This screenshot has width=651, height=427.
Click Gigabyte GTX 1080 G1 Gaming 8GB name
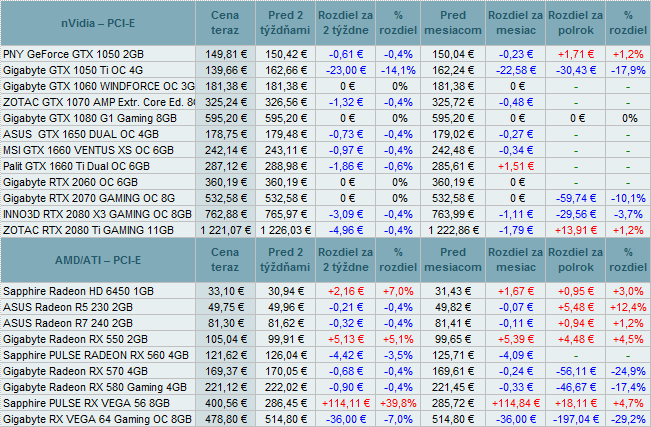pyautogui.click(x=90, y=118)
